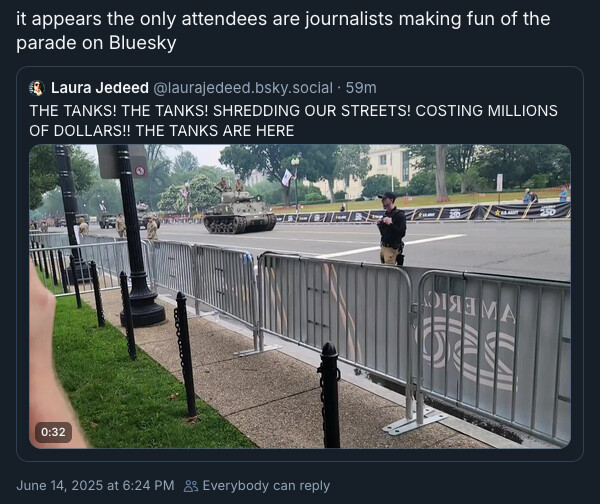Click the flag hanging from street lamp
Viewport: 600px width, 504px height.
coord(287,177)
